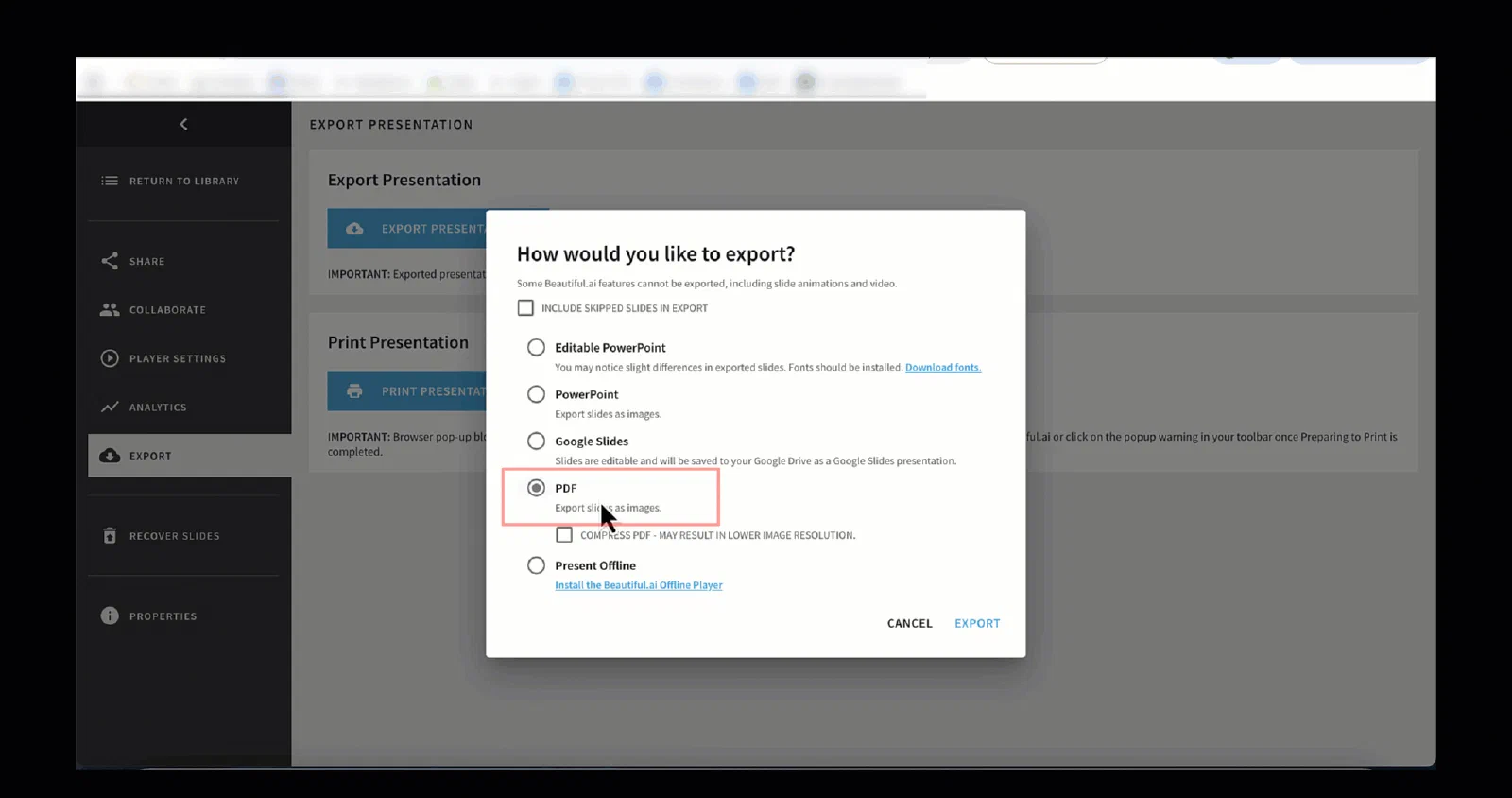Click the Cancel button in dialog
This screenshot has height=798, width=1512.
click(x=910, y=624)
